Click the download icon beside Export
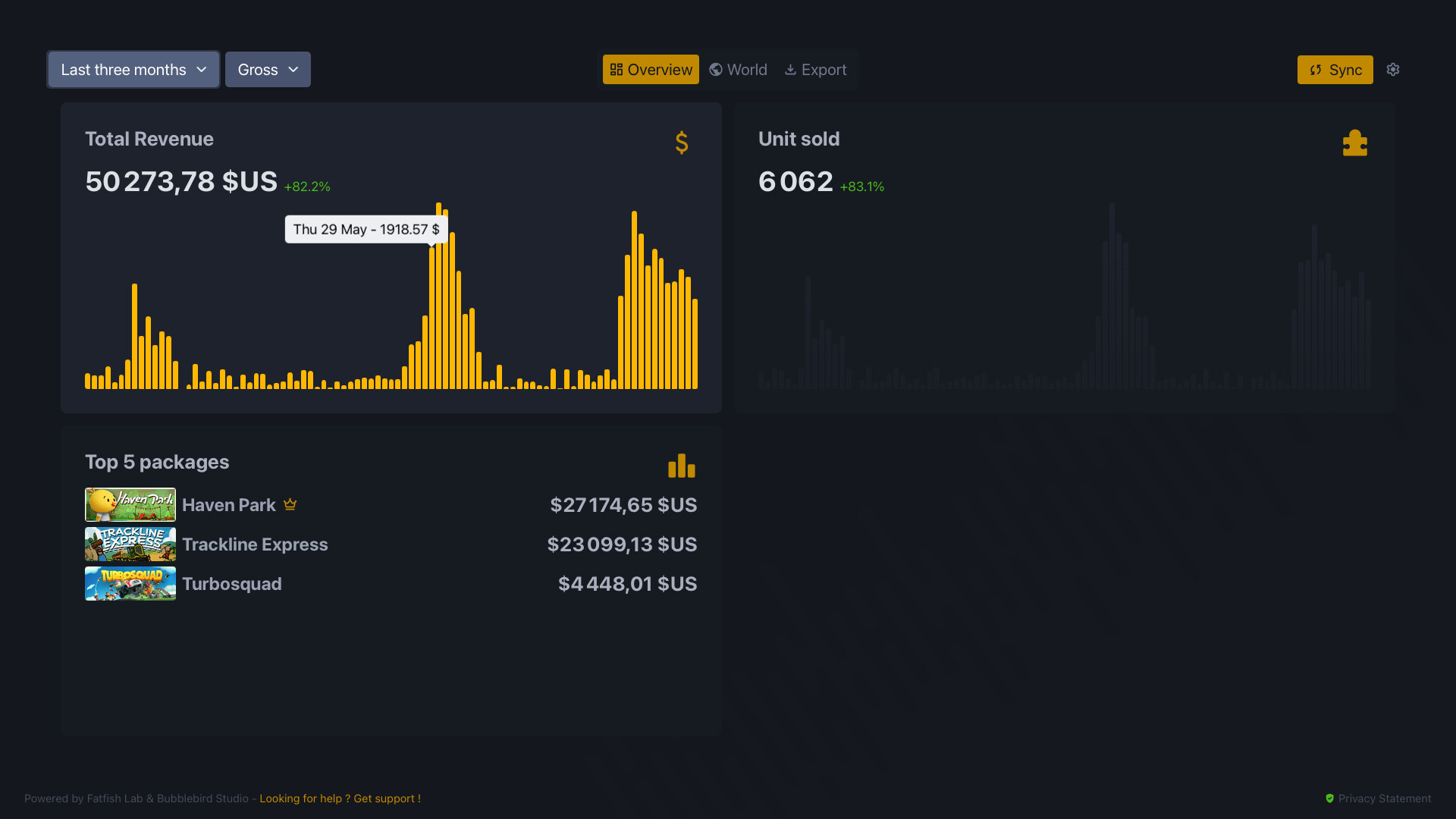 791,69
